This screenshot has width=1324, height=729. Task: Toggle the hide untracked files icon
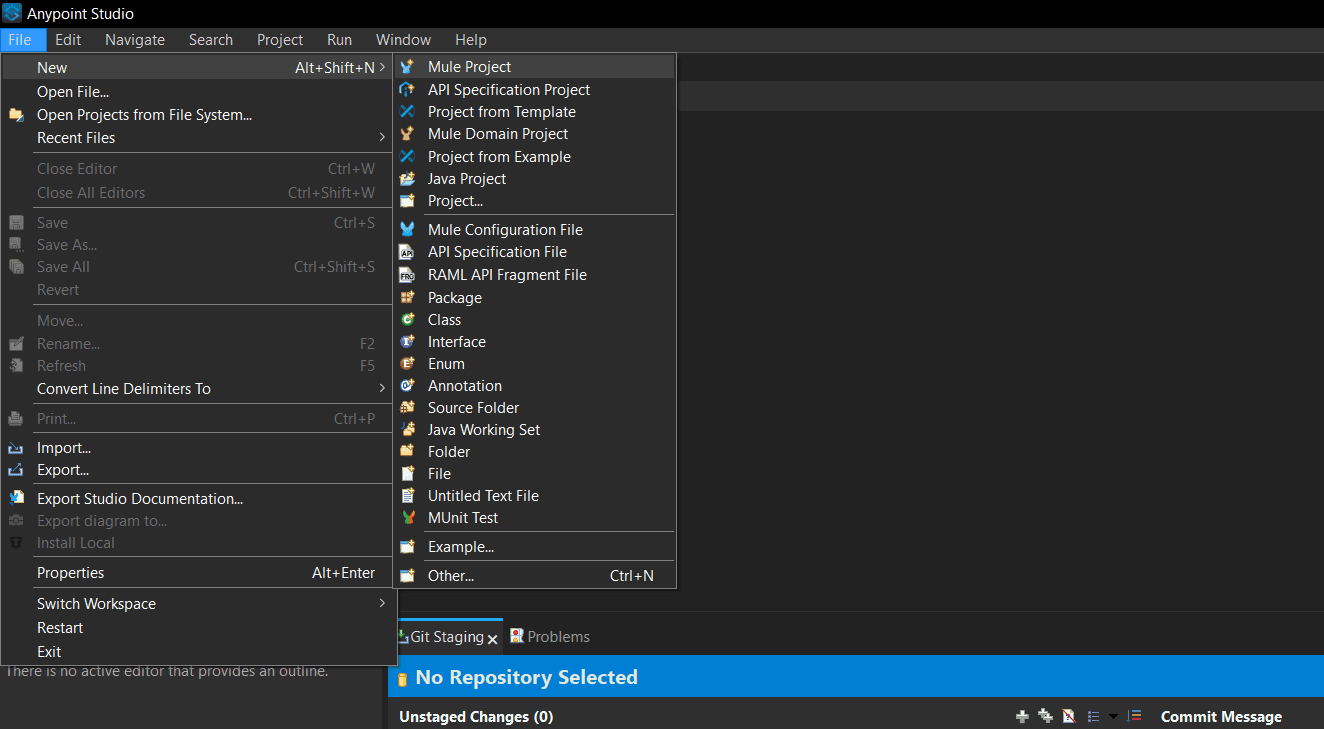(x=1069, y=716)
